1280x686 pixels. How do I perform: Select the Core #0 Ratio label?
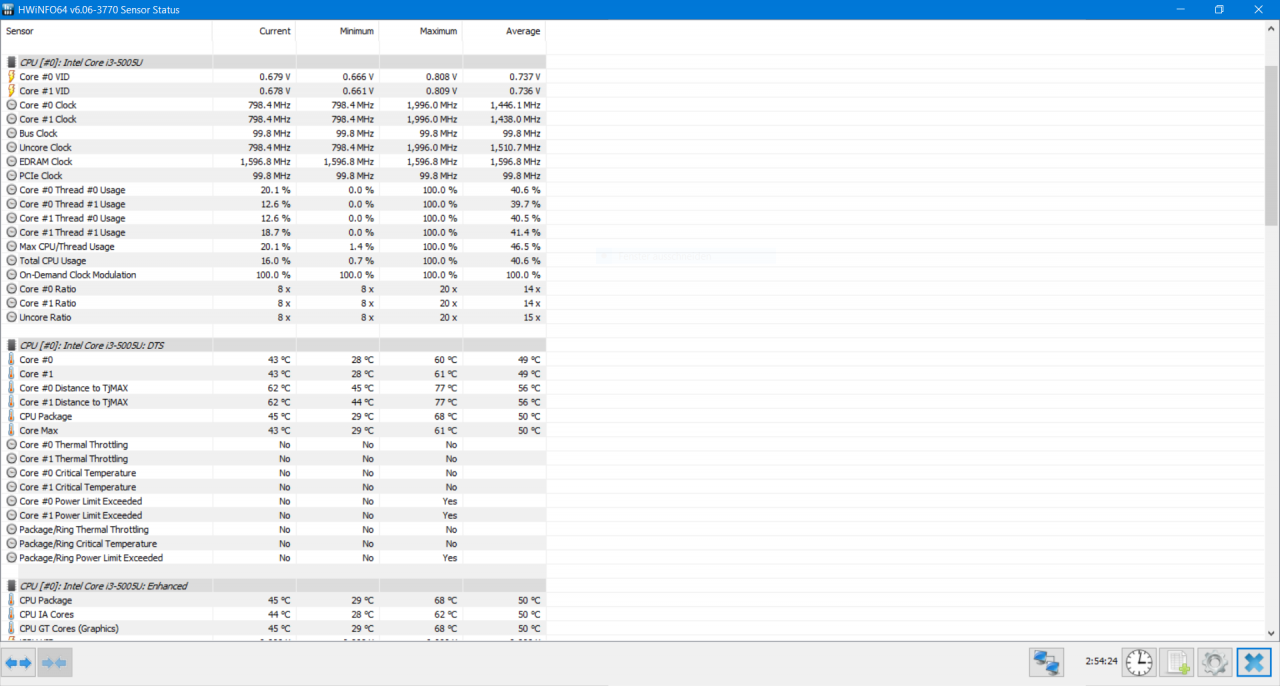click(48, 289)
